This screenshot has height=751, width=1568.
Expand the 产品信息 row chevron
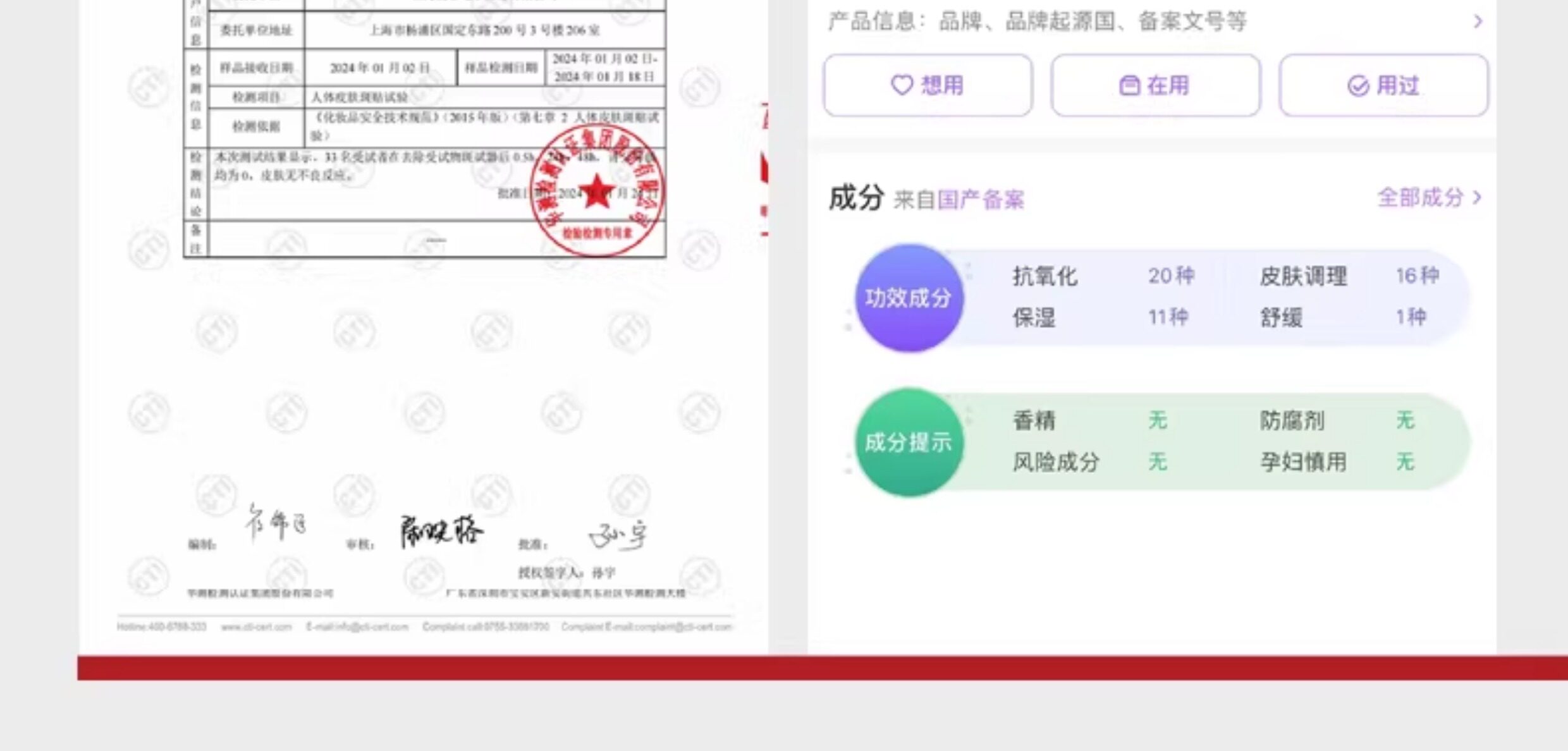click(1478, 21)
